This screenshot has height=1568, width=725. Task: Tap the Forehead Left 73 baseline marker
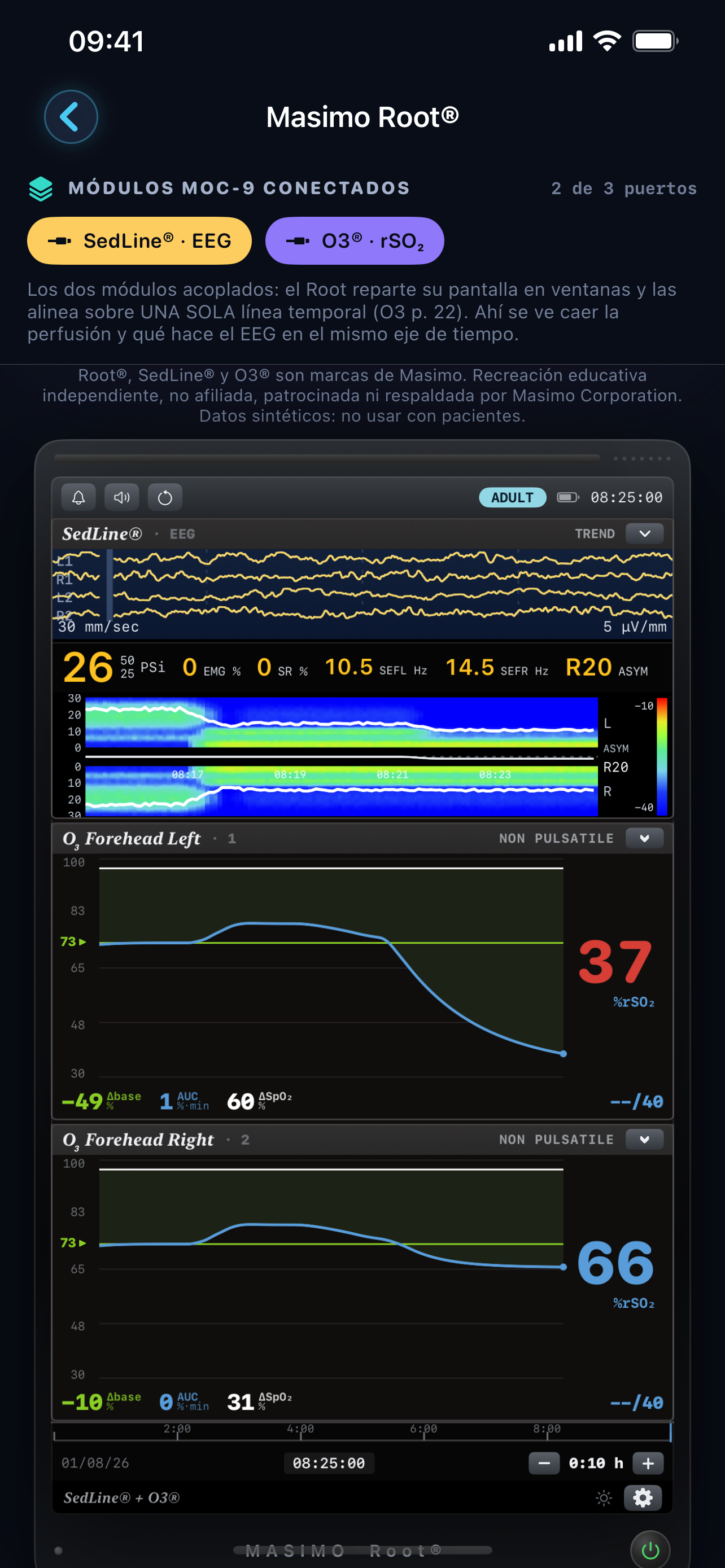click(x=73, y=941)
